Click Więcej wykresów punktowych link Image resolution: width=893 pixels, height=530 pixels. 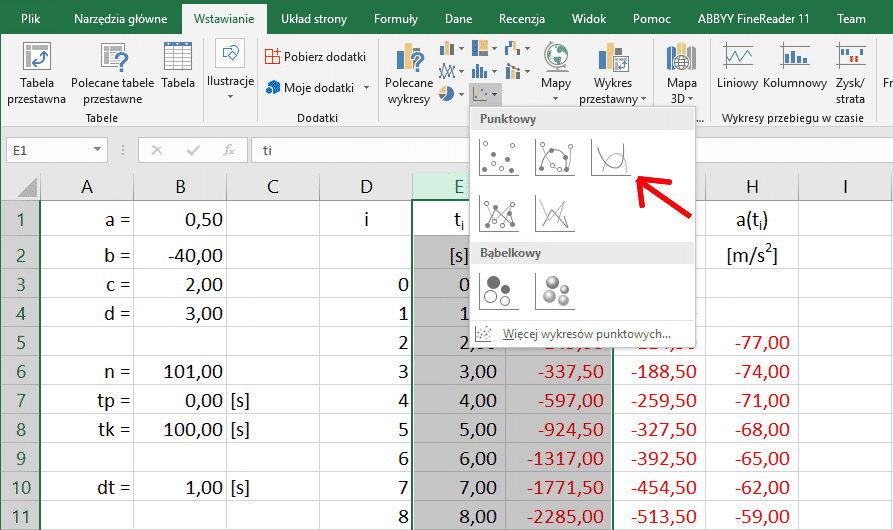click(585, 334)
